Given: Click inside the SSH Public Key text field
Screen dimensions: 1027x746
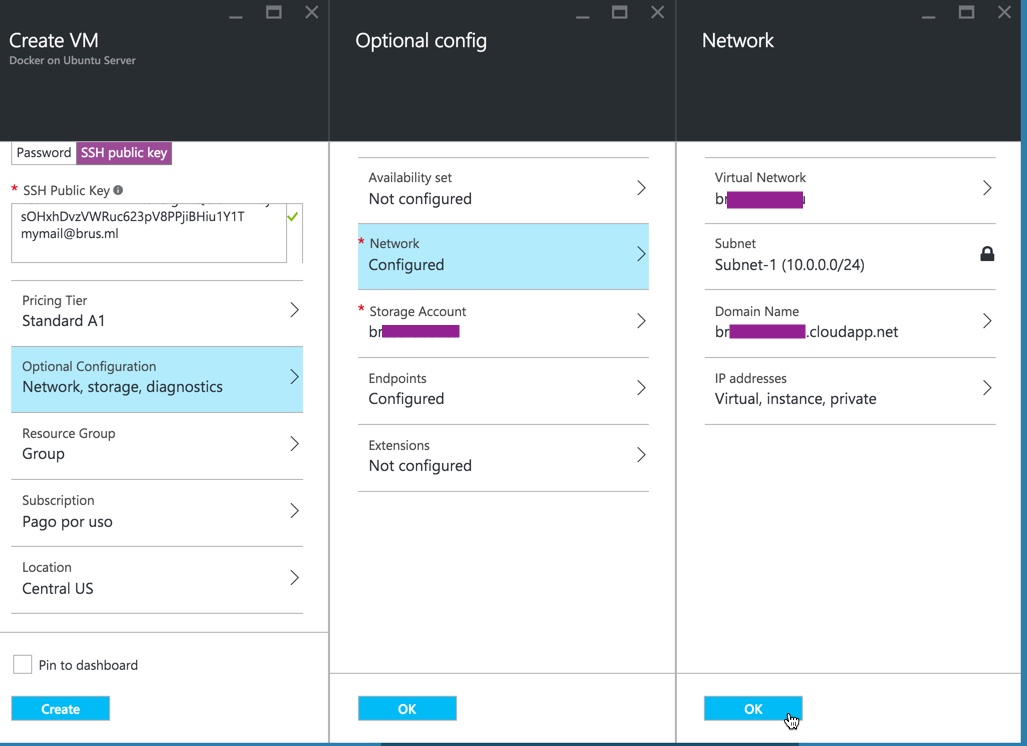Looking at the screenshot, I should point(148,234).
